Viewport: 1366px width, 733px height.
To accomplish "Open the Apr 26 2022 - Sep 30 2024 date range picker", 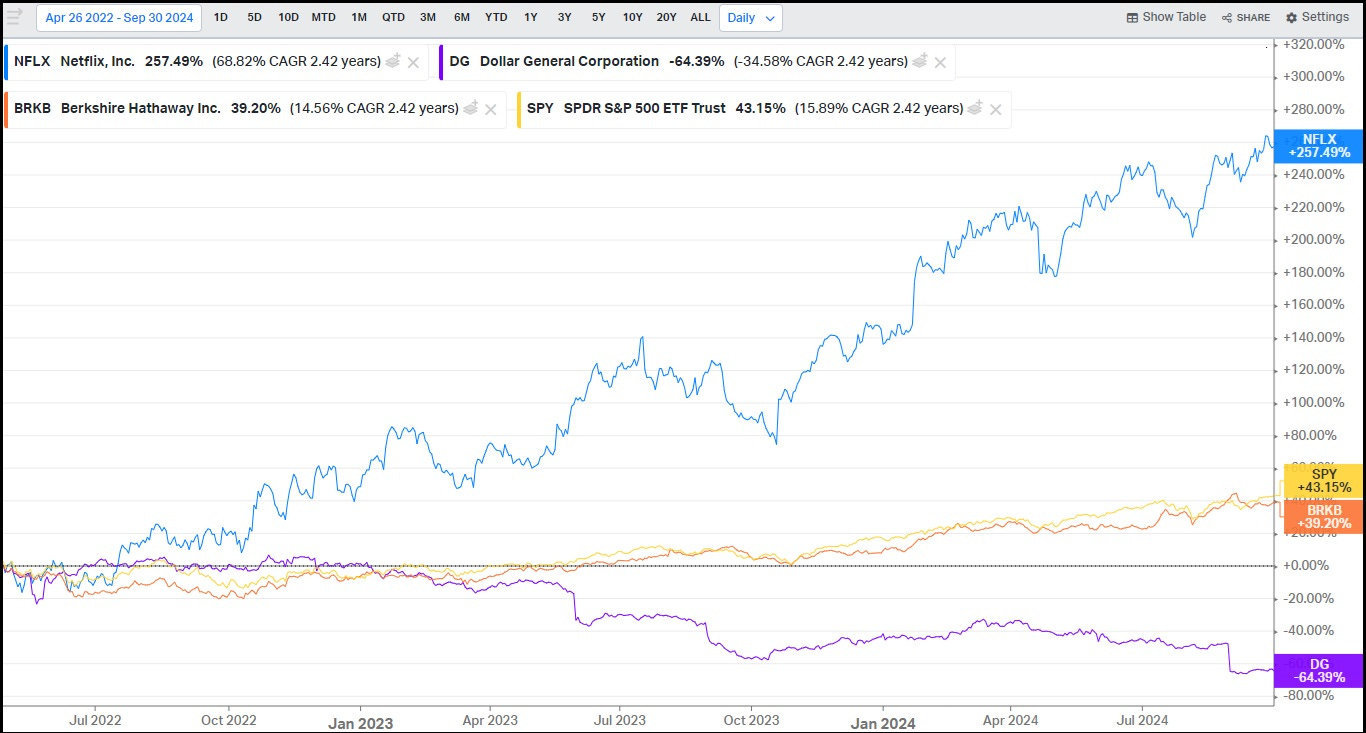I will 119,18.
